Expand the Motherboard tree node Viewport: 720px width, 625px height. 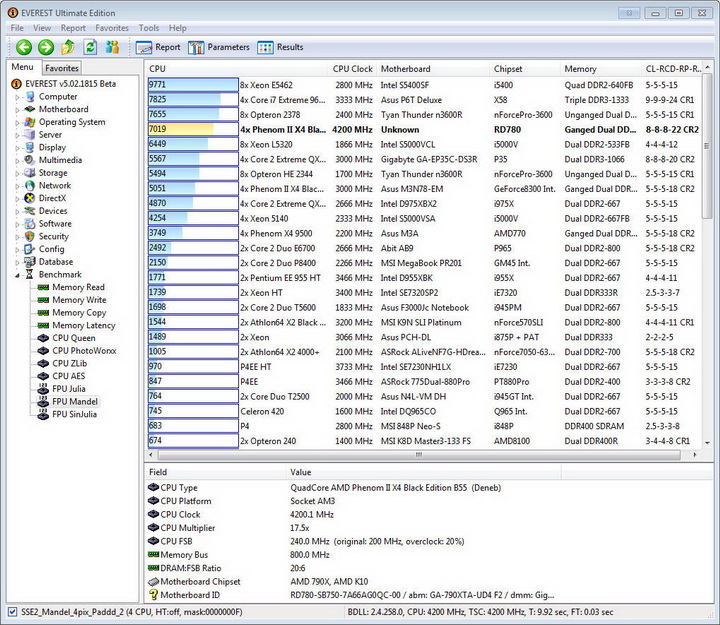point(17,109)
